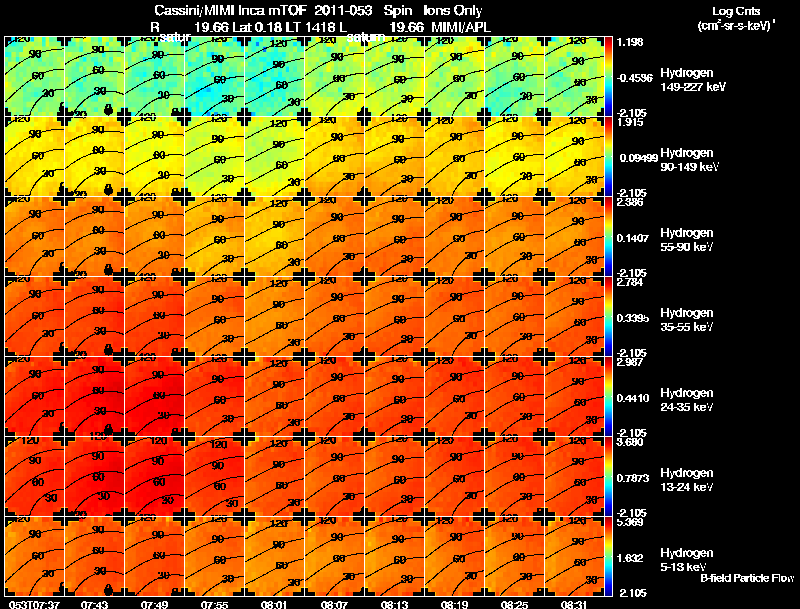Click the color bar for the 35-55 keV row
800x609 pixels.
608,317
